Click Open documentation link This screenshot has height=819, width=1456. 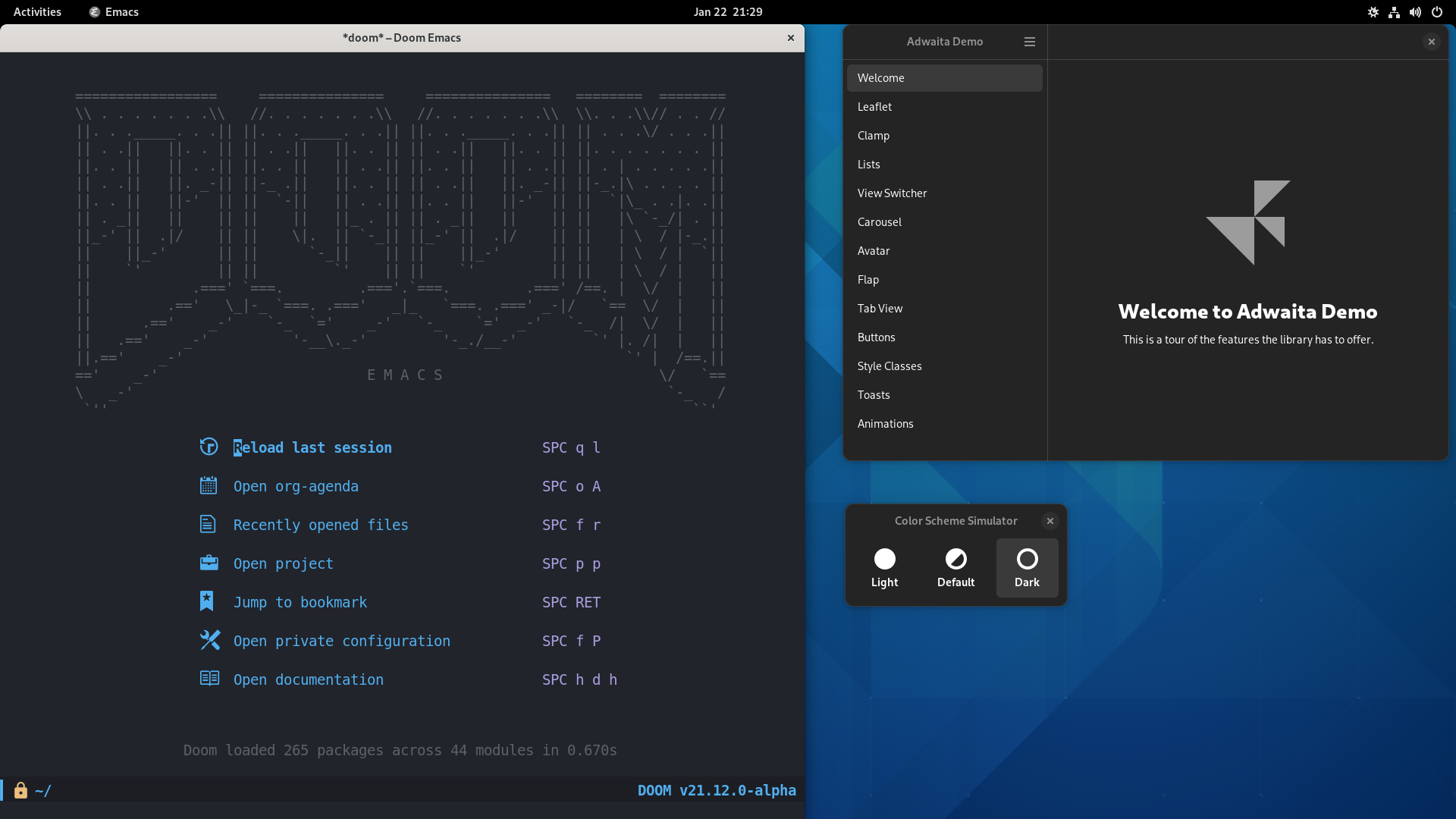click(309, 679)
